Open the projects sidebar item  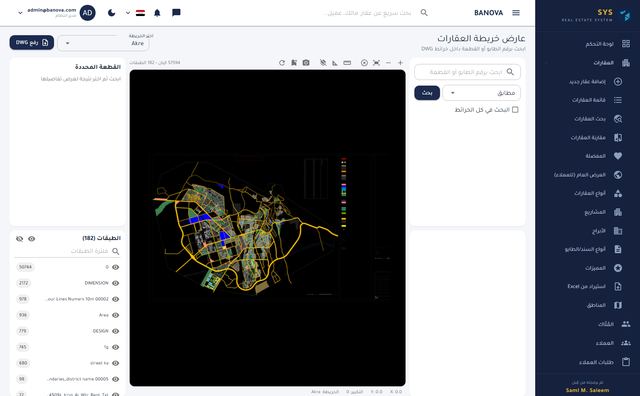[x=603, y=212]
